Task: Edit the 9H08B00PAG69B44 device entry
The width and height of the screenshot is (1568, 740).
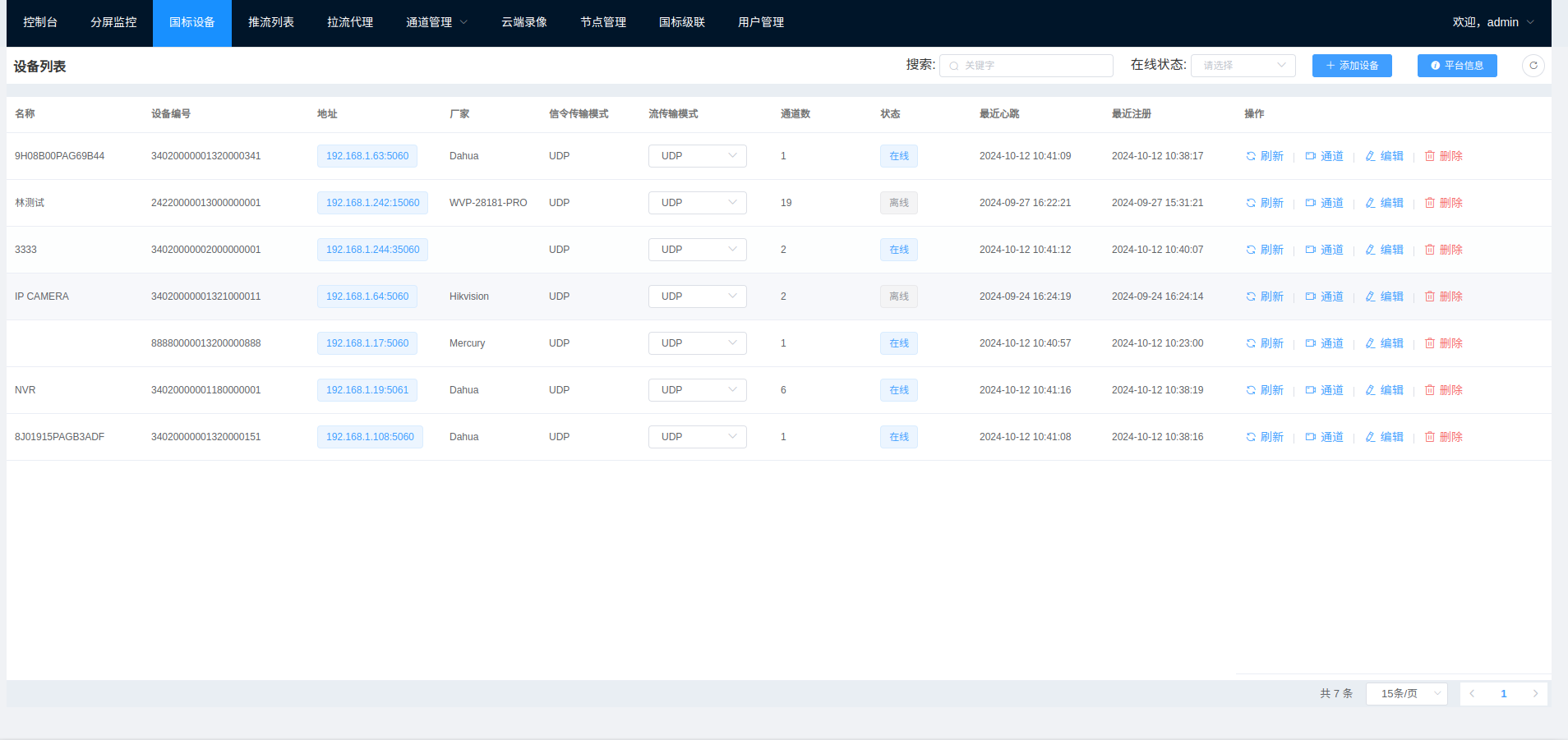Action: [1384, 156]
